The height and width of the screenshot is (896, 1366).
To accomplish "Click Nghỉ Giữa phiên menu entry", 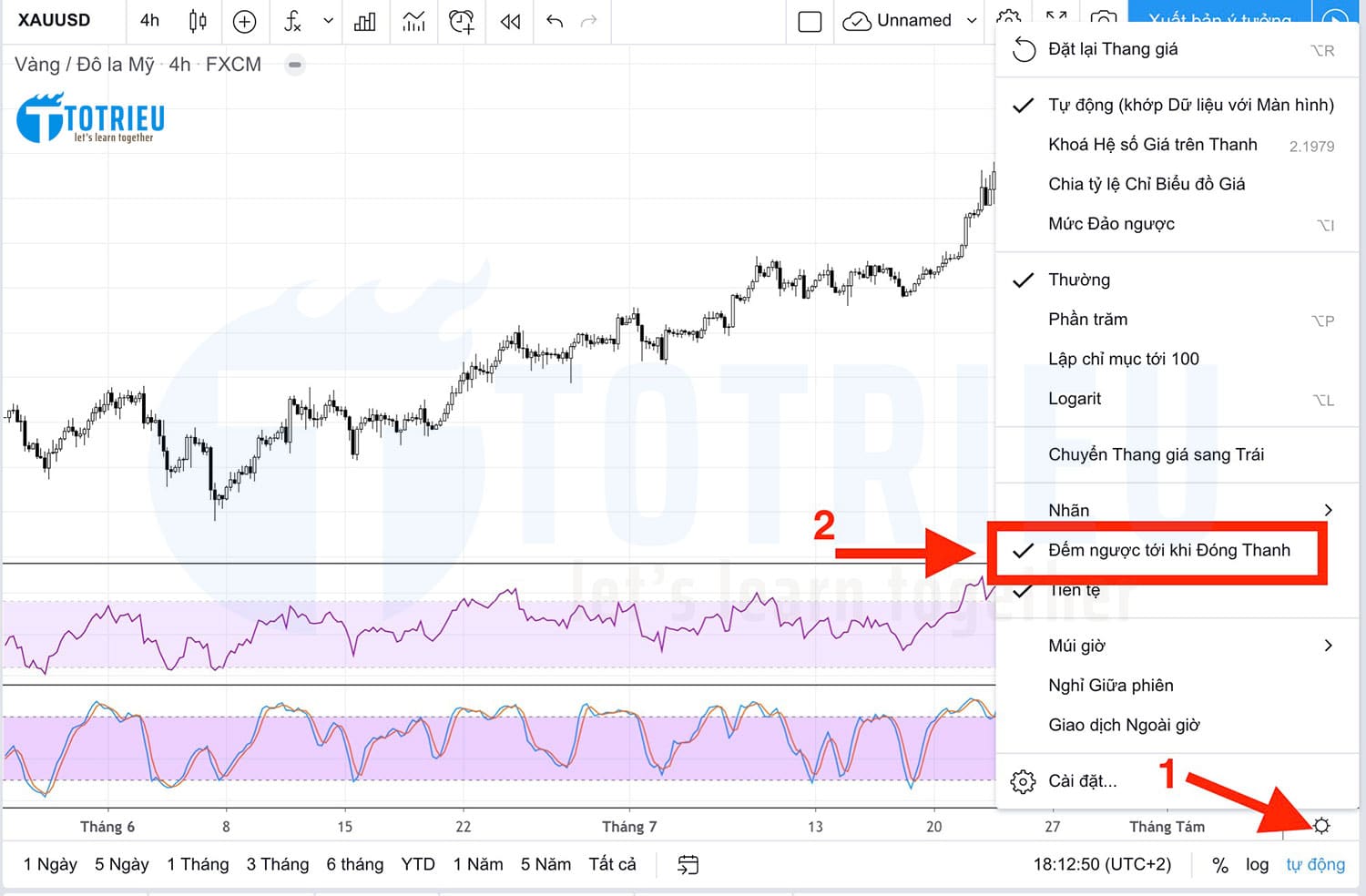I will tap(1177, 686).
